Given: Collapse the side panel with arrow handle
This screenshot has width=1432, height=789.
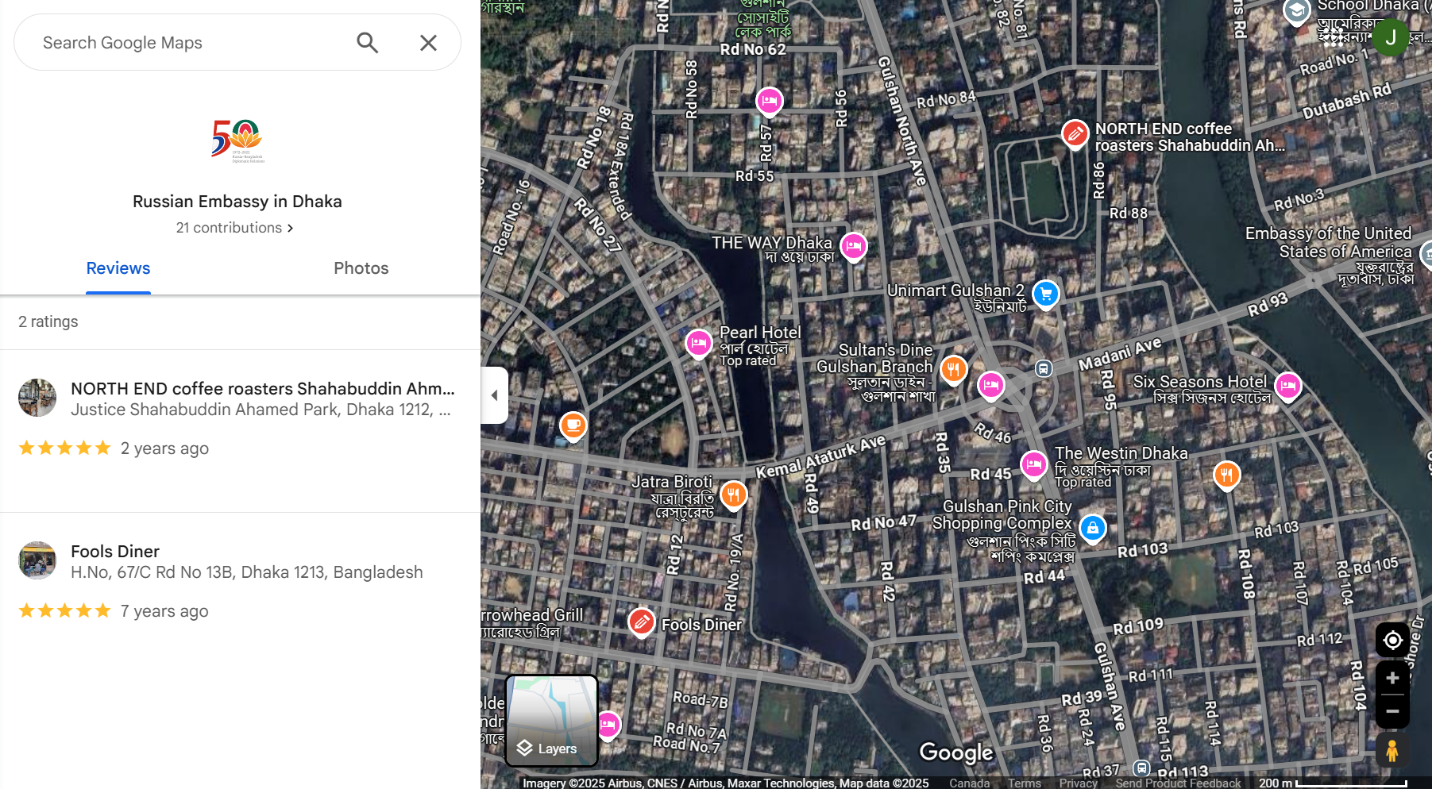Looking at the screenshot, I should pyautogui.click(x=494, y=395).
